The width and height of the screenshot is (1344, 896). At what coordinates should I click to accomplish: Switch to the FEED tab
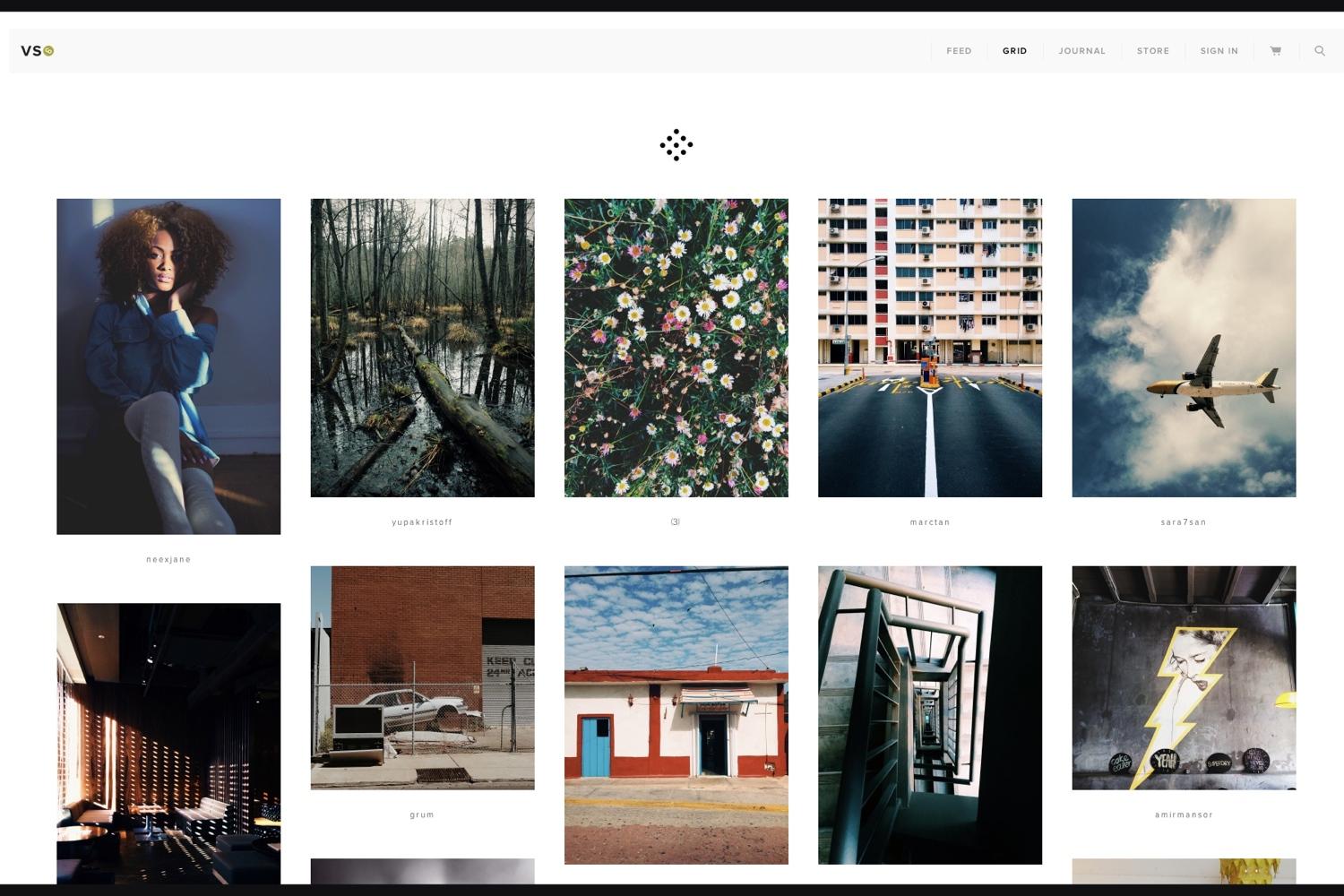click(x=958, y=51)
